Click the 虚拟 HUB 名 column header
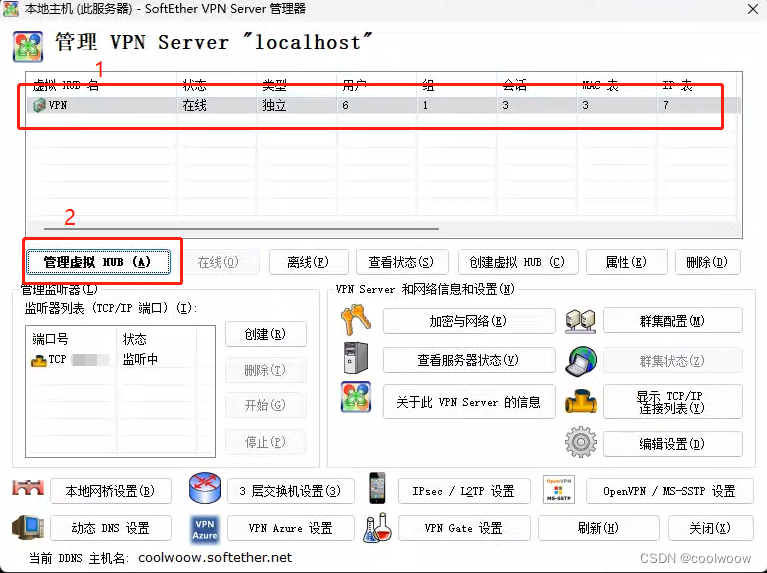Image resolution: width=767 pixels, height=573 pixels. coord(102,85)
